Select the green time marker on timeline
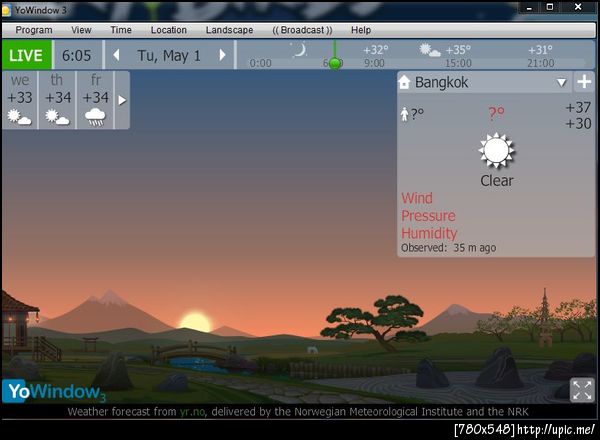 (335, 63)
